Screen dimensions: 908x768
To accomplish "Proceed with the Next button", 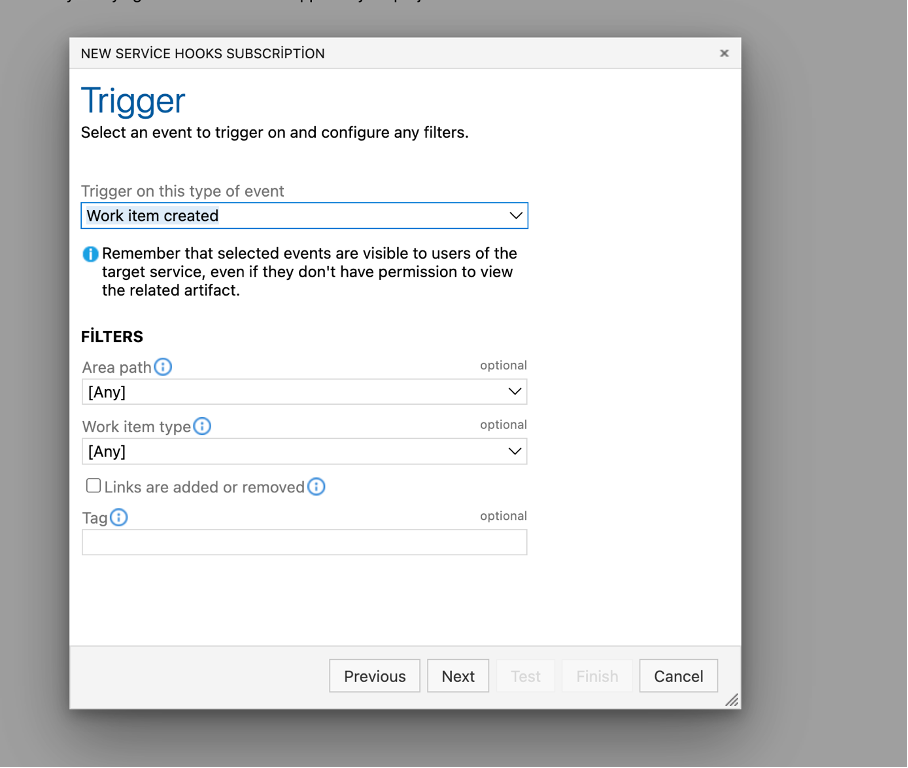I will (x=458, y=676).
